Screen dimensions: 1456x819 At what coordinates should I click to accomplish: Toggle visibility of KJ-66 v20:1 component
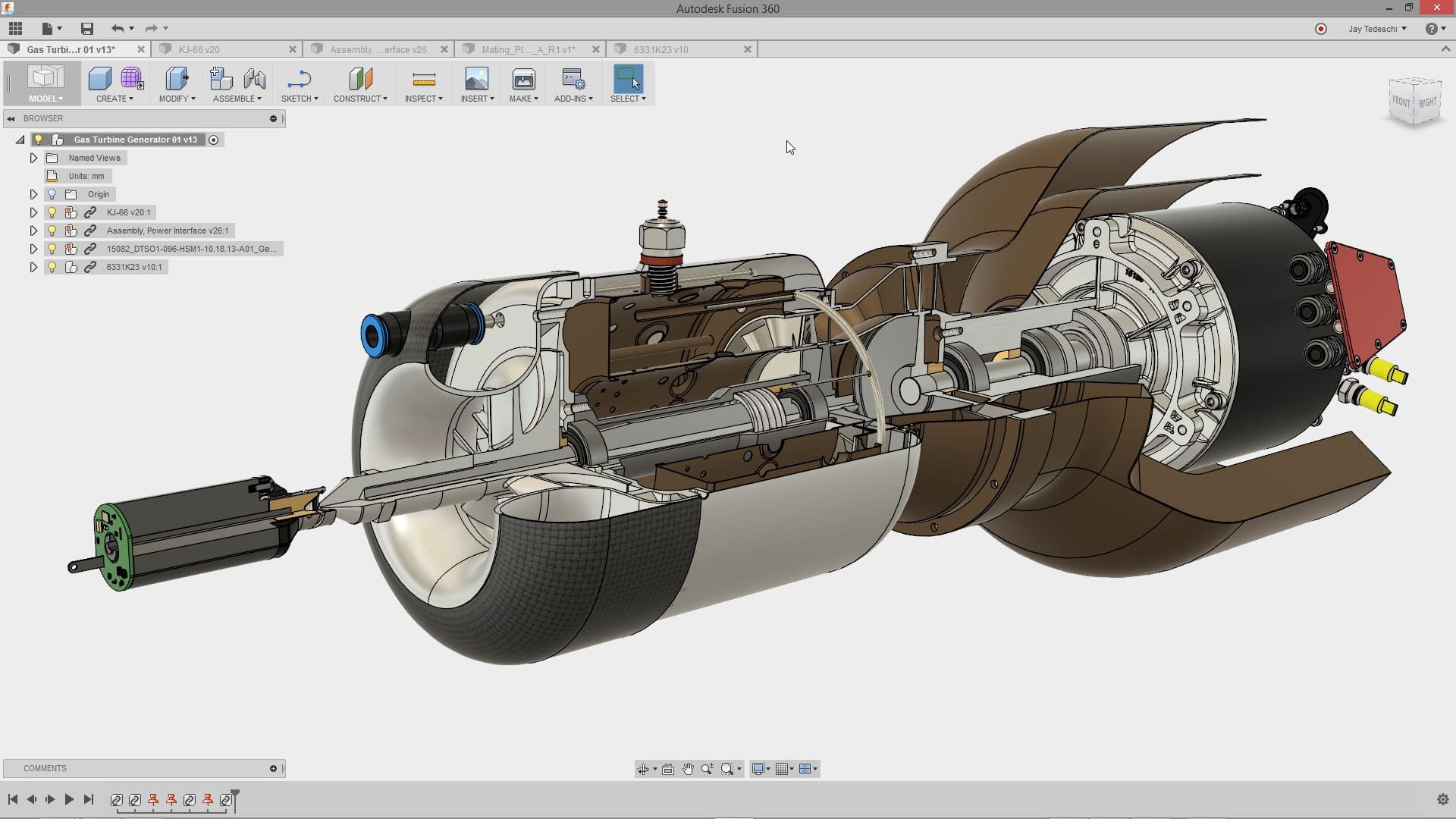pos(51,212)
